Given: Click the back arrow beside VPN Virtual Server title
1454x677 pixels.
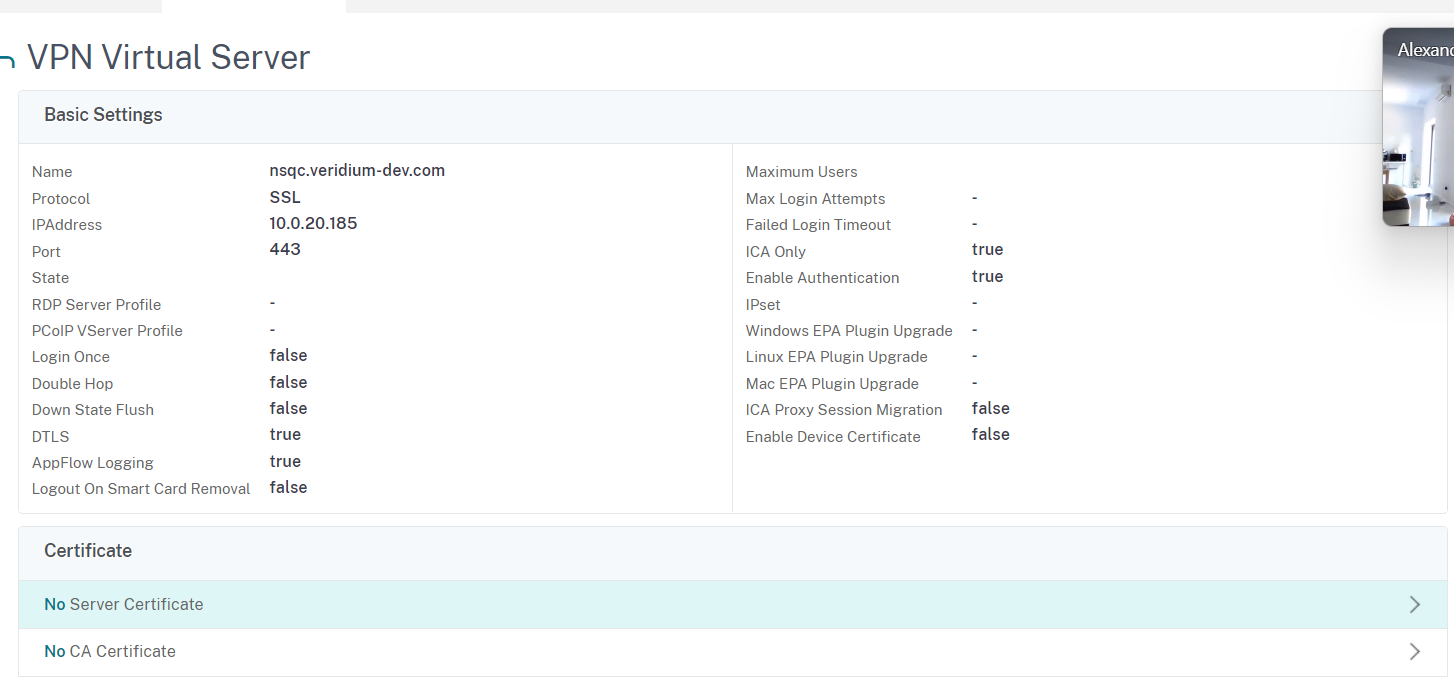Looking at the screenshot, I should (8, 58).
